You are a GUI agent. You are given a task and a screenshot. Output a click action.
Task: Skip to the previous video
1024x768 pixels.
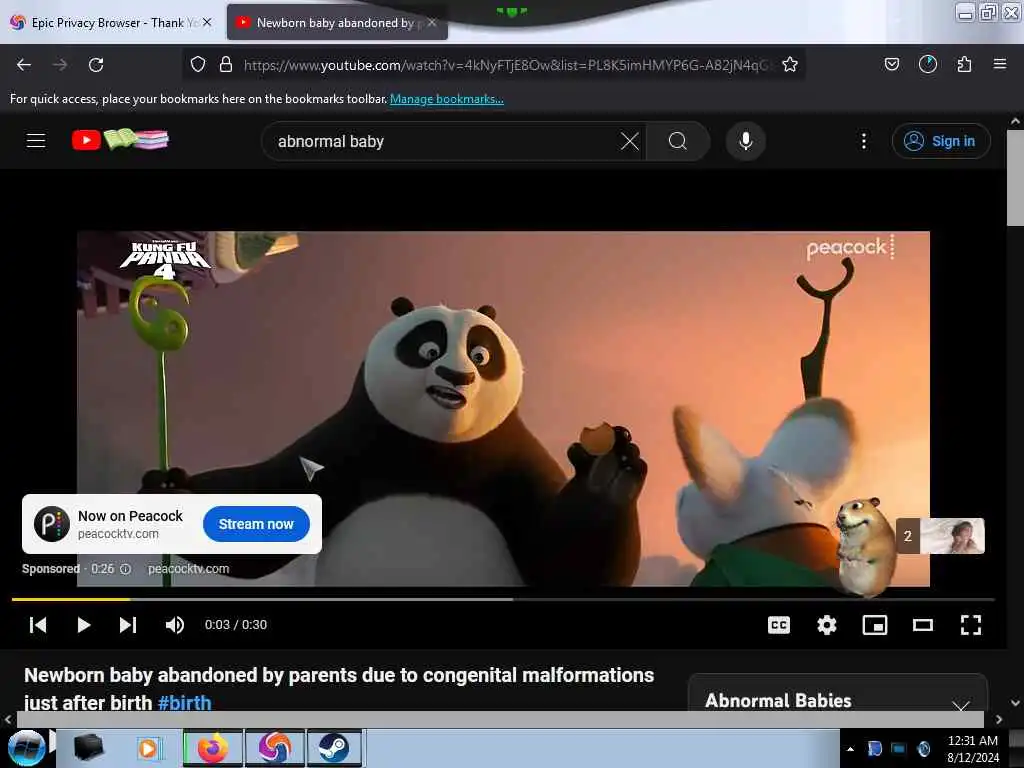(38, 625)
